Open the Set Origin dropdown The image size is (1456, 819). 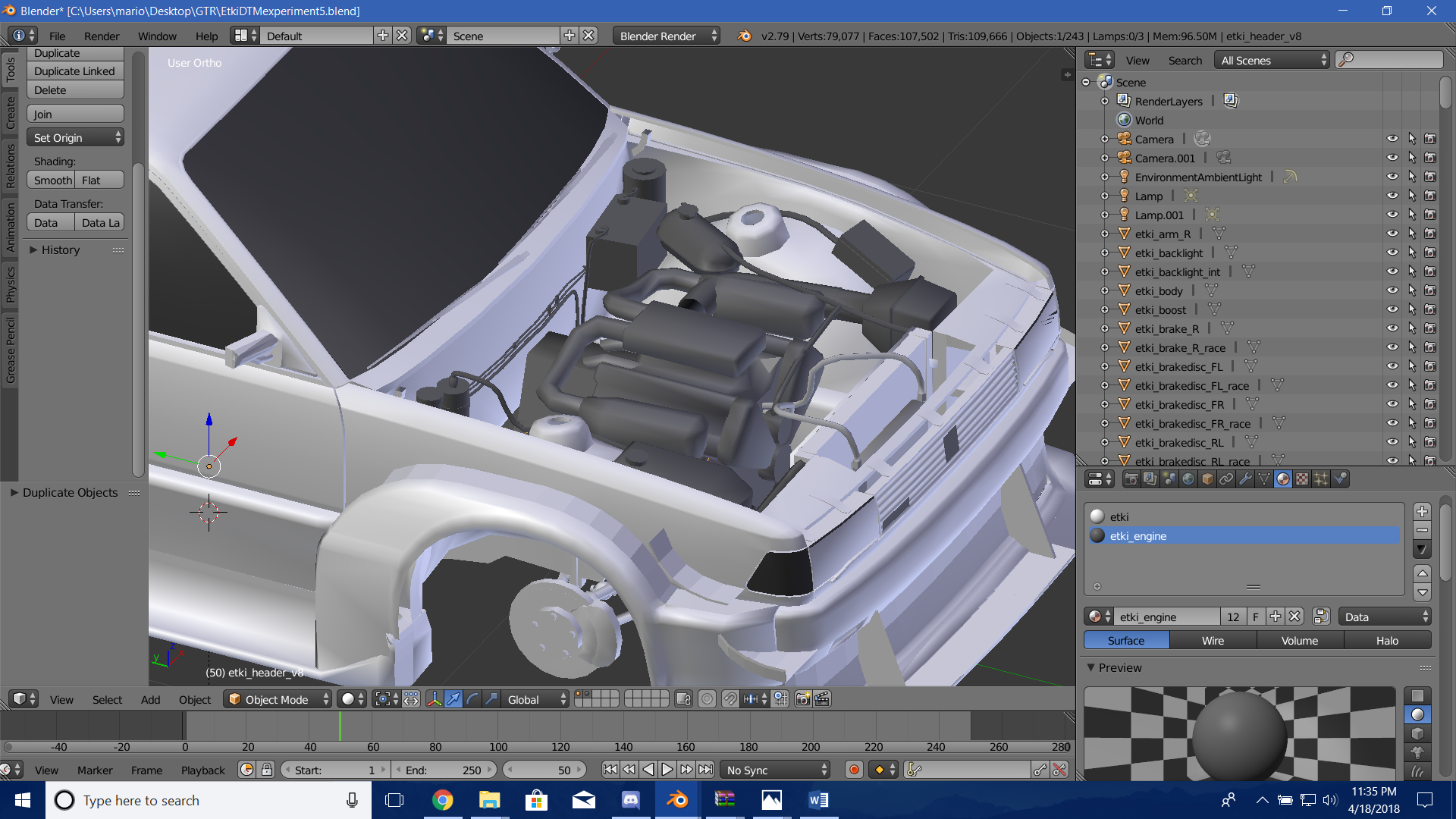coord(76,138)
